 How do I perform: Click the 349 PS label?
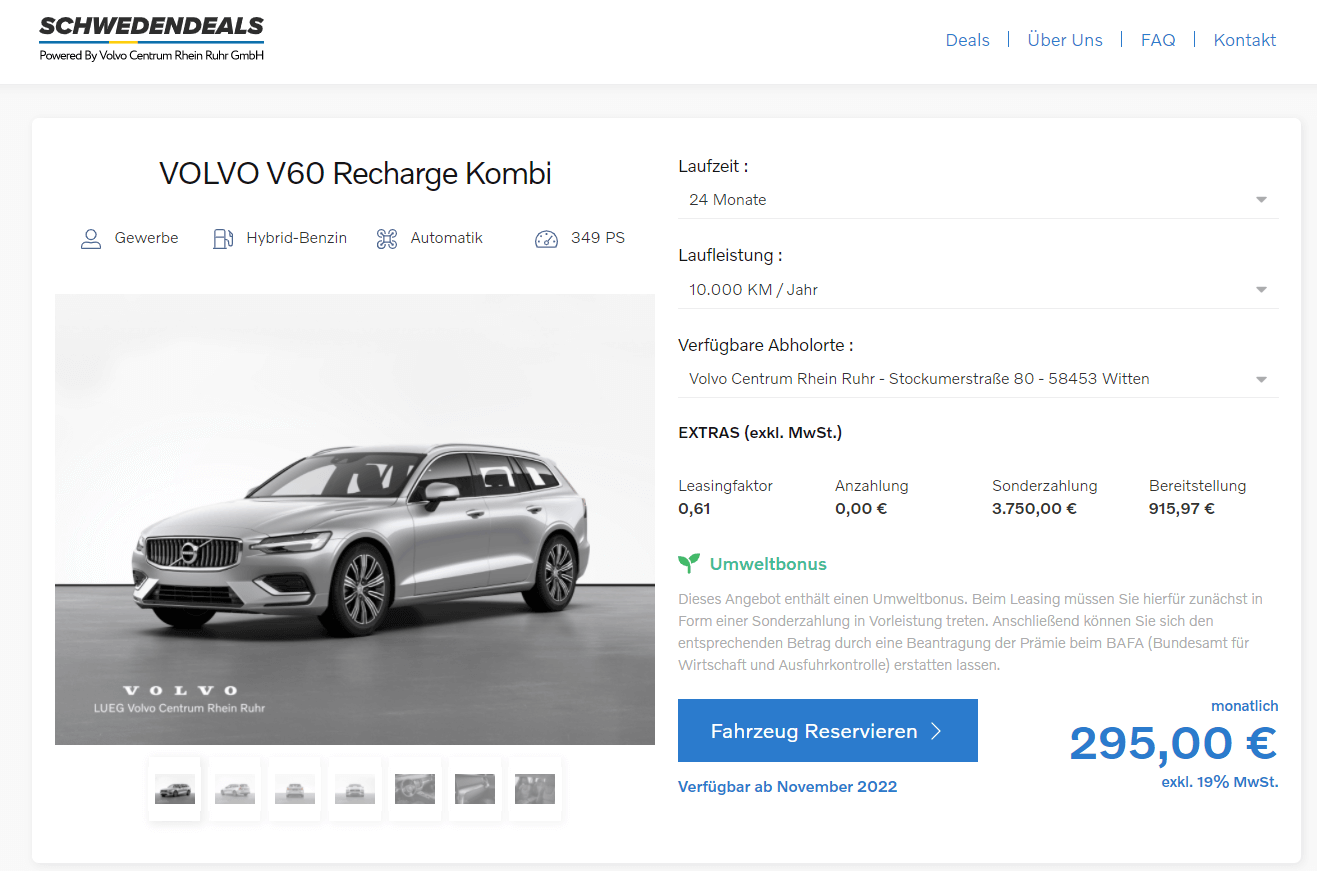(x=598, y=238)
